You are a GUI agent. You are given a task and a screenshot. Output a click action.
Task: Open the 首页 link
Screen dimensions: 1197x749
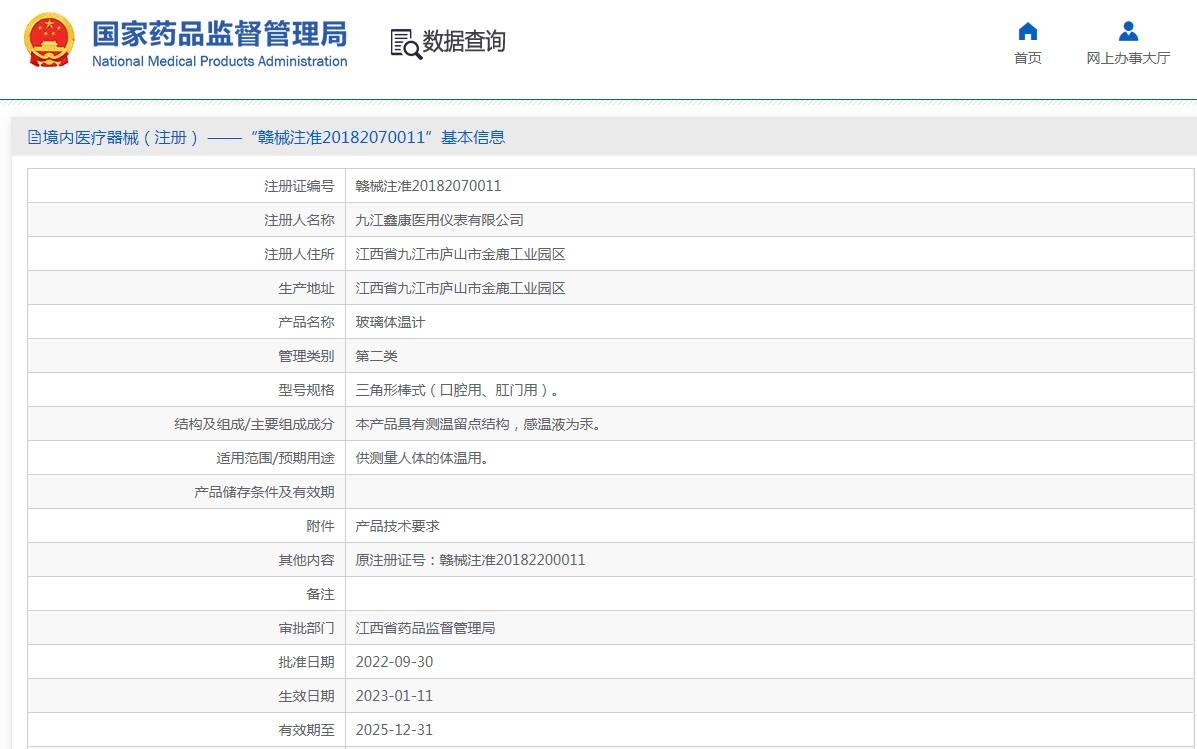(1028, 58)
